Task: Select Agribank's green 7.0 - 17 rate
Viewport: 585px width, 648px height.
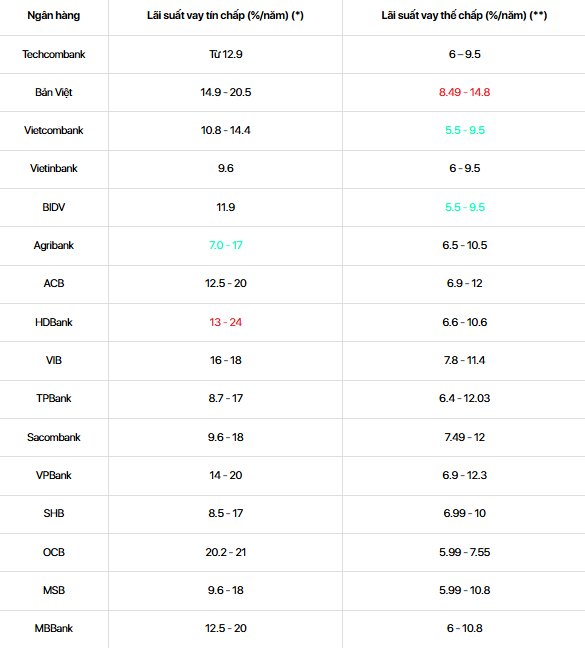Action: click(226, 245)
